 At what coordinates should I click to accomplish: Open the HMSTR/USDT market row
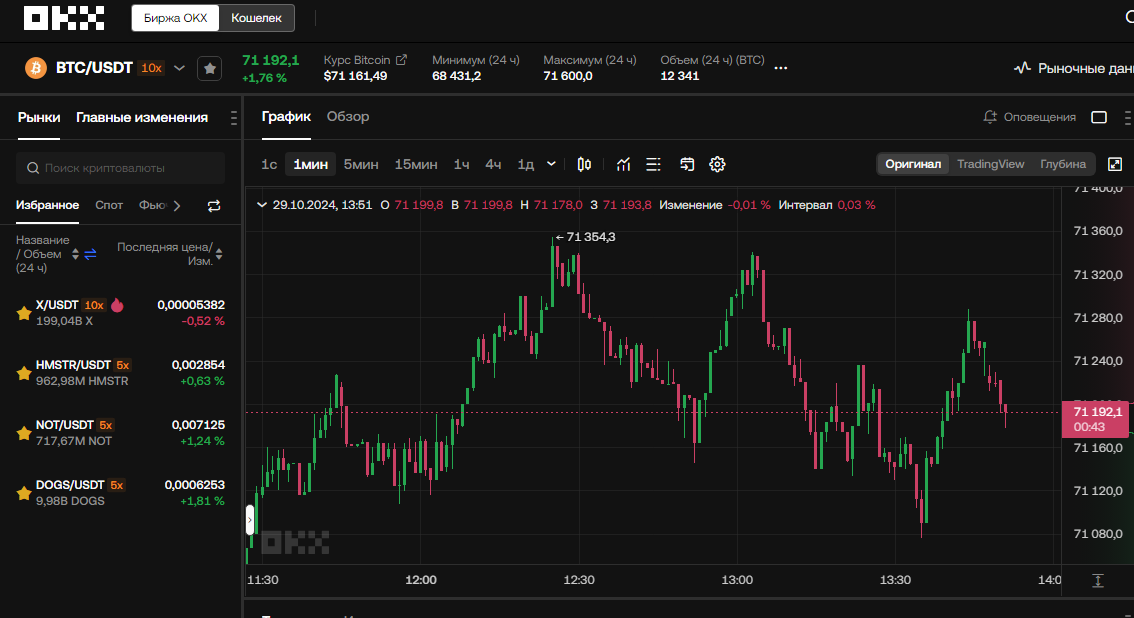tap(120, 373)
